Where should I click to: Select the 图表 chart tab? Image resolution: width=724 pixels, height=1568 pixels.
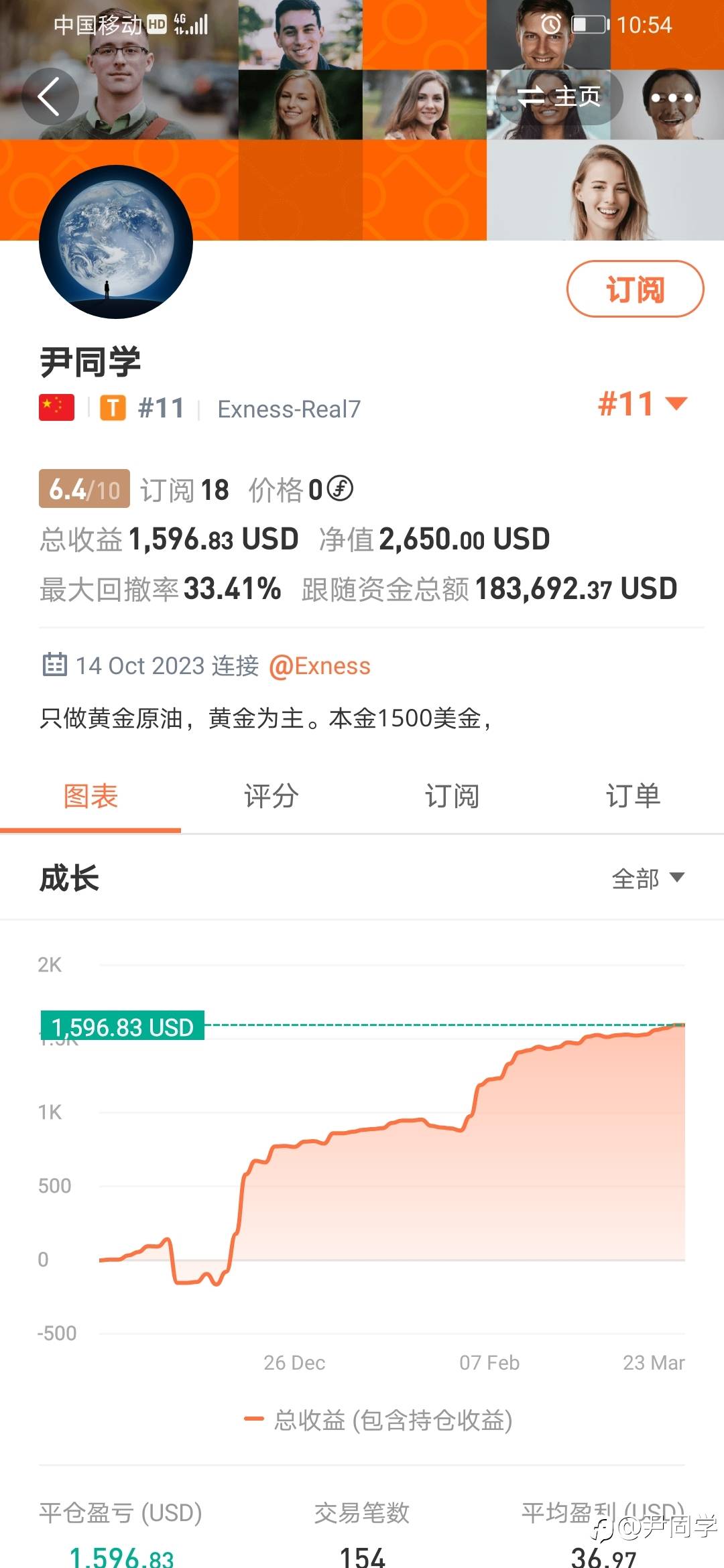(90, 796)
